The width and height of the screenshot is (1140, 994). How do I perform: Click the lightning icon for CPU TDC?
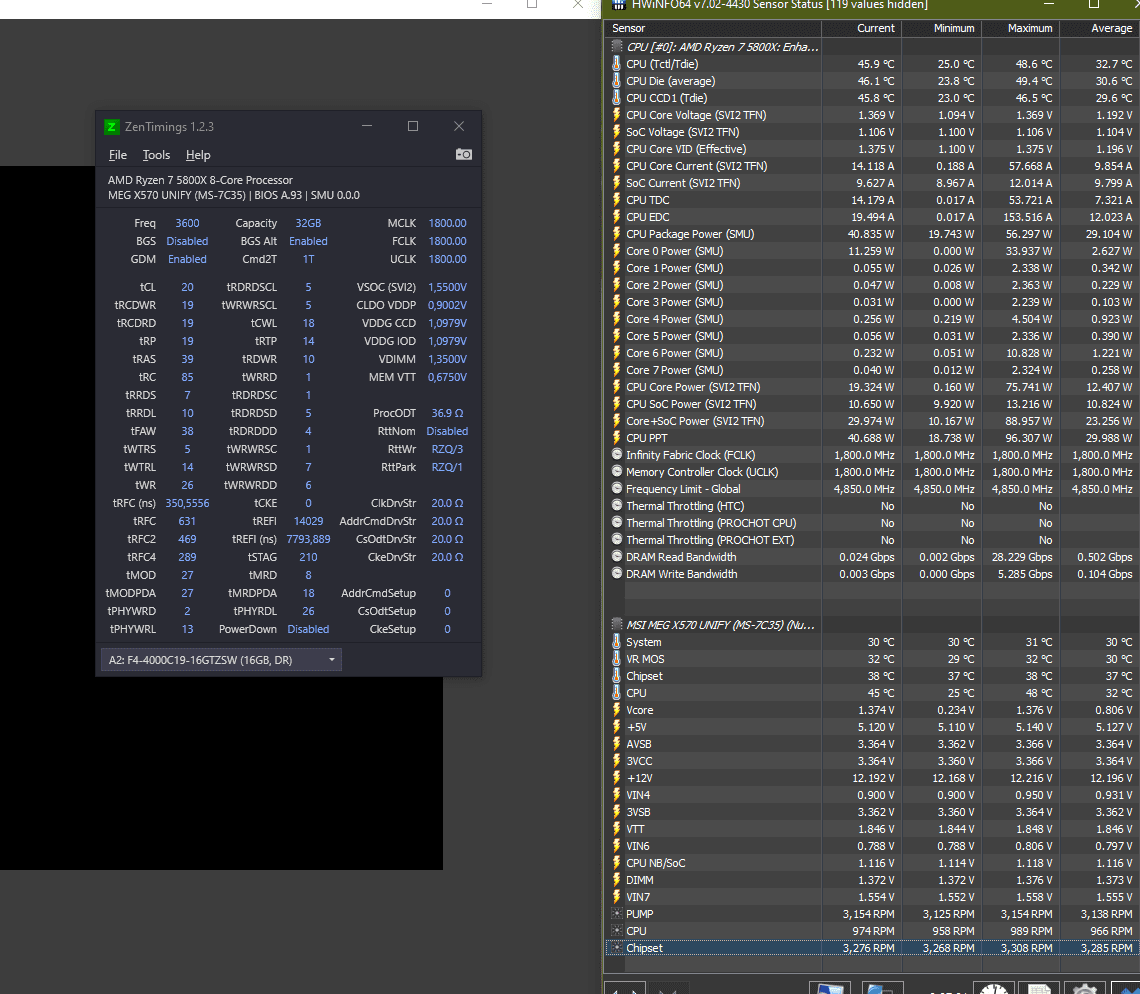click(617, 200)
